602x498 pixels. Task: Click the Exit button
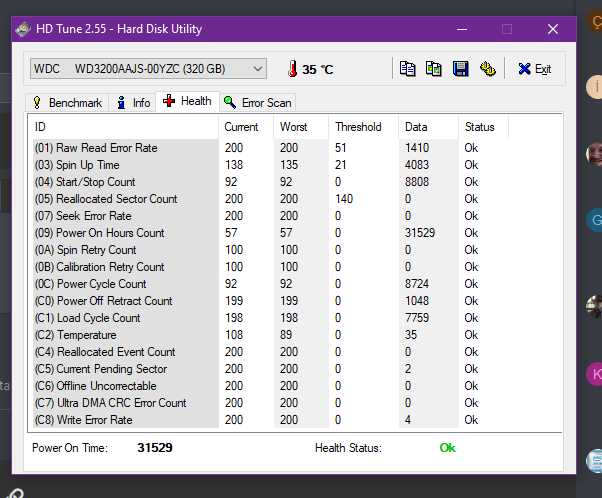tap(534, 69)
